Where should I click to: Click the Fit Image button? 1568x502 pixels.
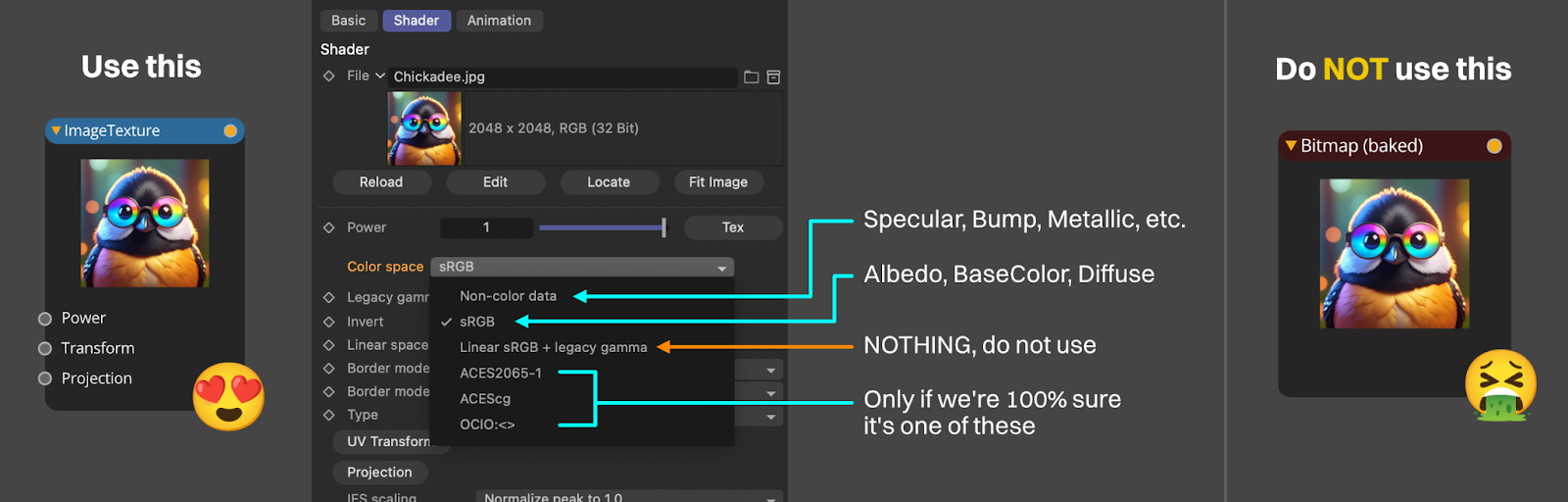pyautogui.click(x=717, y=182)
